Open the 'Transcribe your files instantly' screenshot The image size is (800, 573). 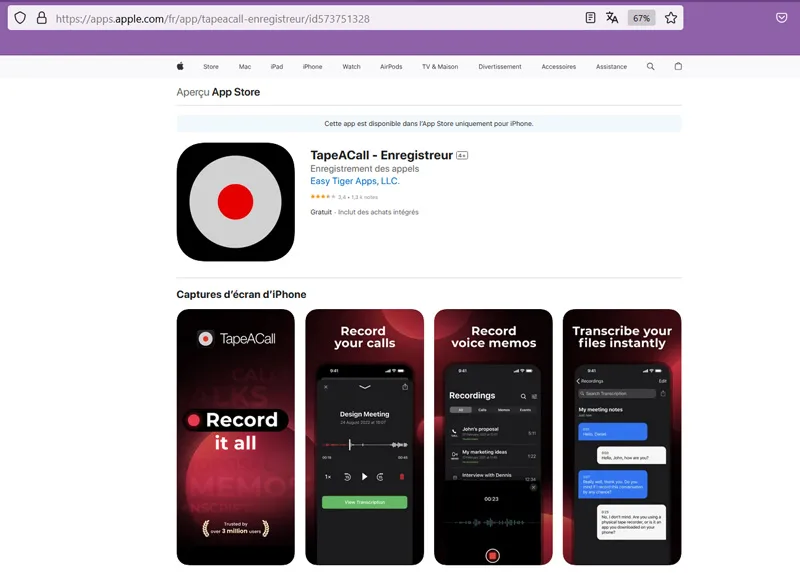pos(622,437)
